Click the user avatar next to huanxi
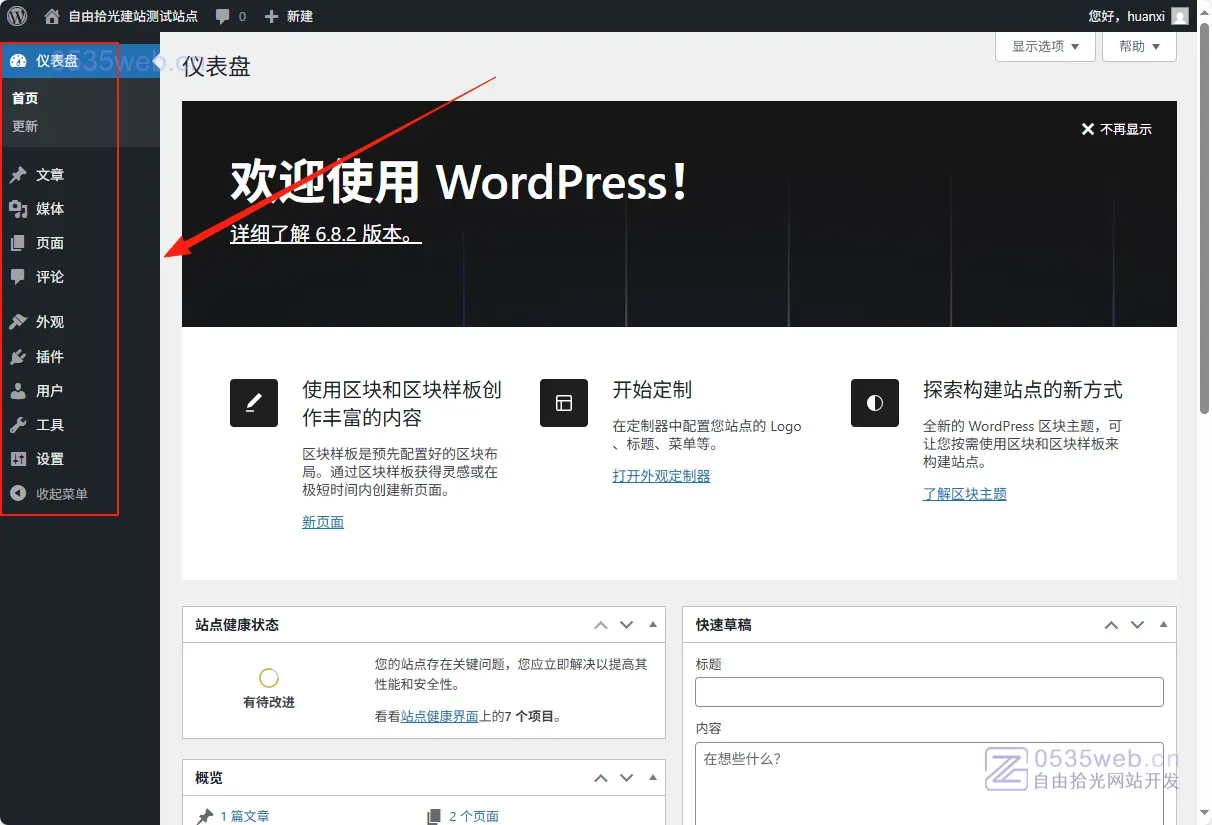The height and width of the screenshot is (825, 1212). tap(1180, 16)
